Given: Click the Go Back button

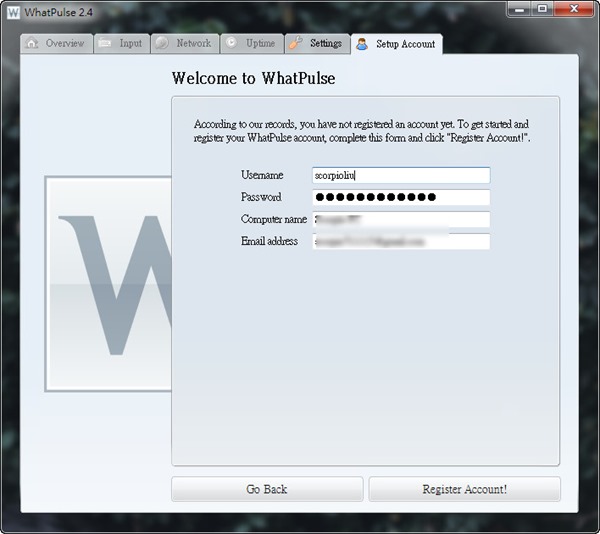Looking at the screenshot, I should click(267, 489).
